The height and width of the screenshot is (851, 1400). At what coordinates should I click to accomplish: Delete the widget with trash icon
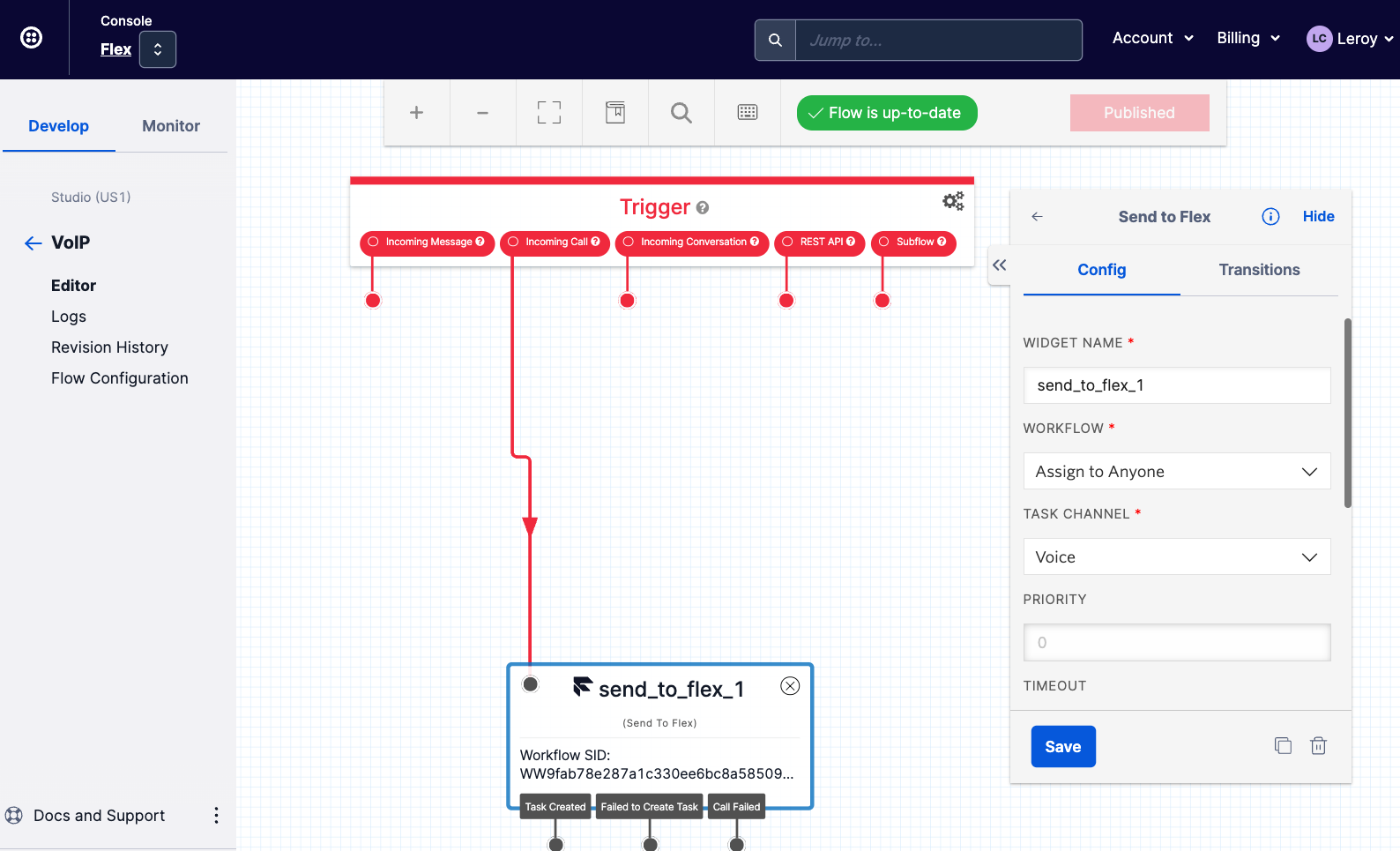1318,746
